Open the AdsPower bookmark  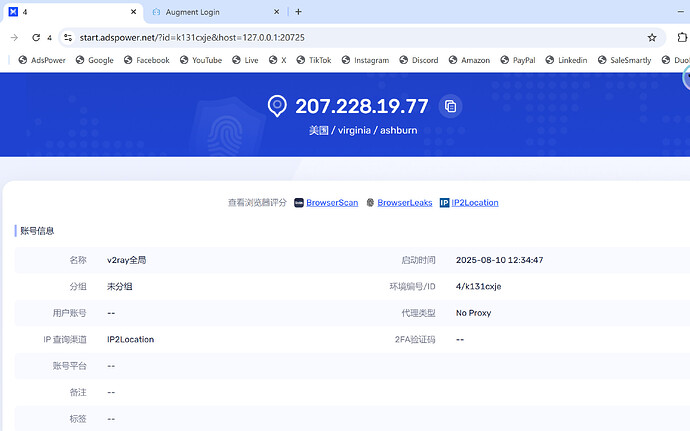tap(42, 60)
